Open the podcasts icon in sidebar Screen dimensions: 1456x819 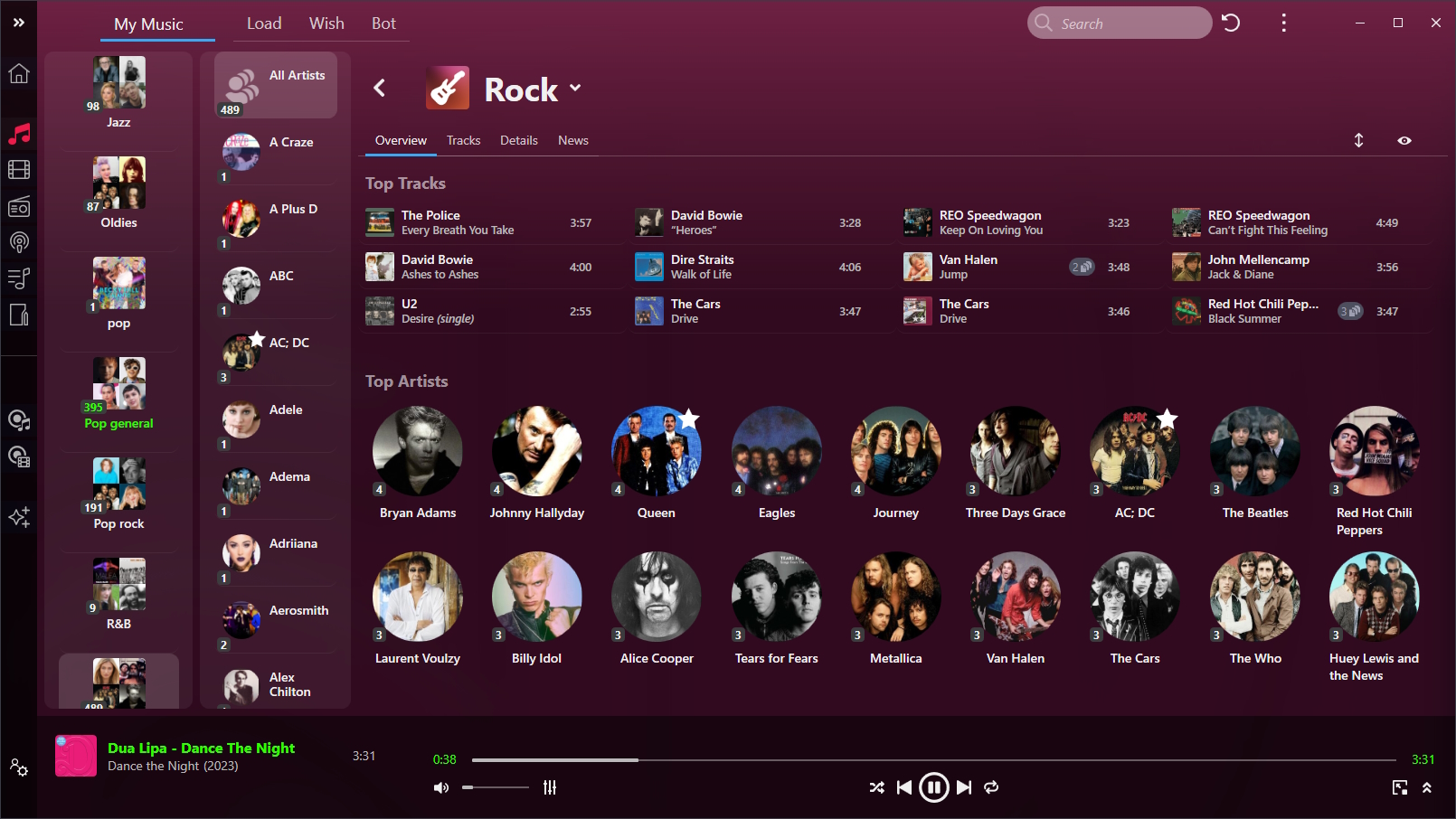tap(19, 242)
